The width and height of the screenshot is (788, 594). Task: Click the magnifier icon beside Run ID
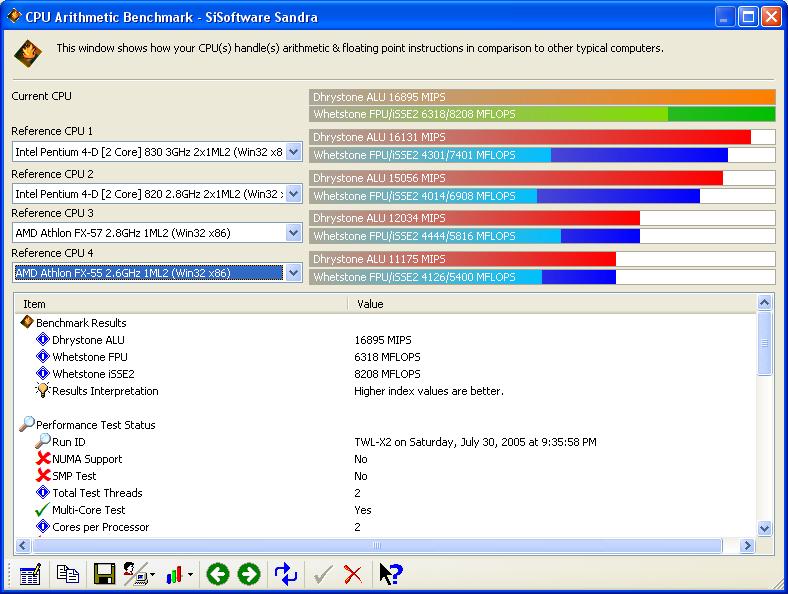tap(43, 441)
